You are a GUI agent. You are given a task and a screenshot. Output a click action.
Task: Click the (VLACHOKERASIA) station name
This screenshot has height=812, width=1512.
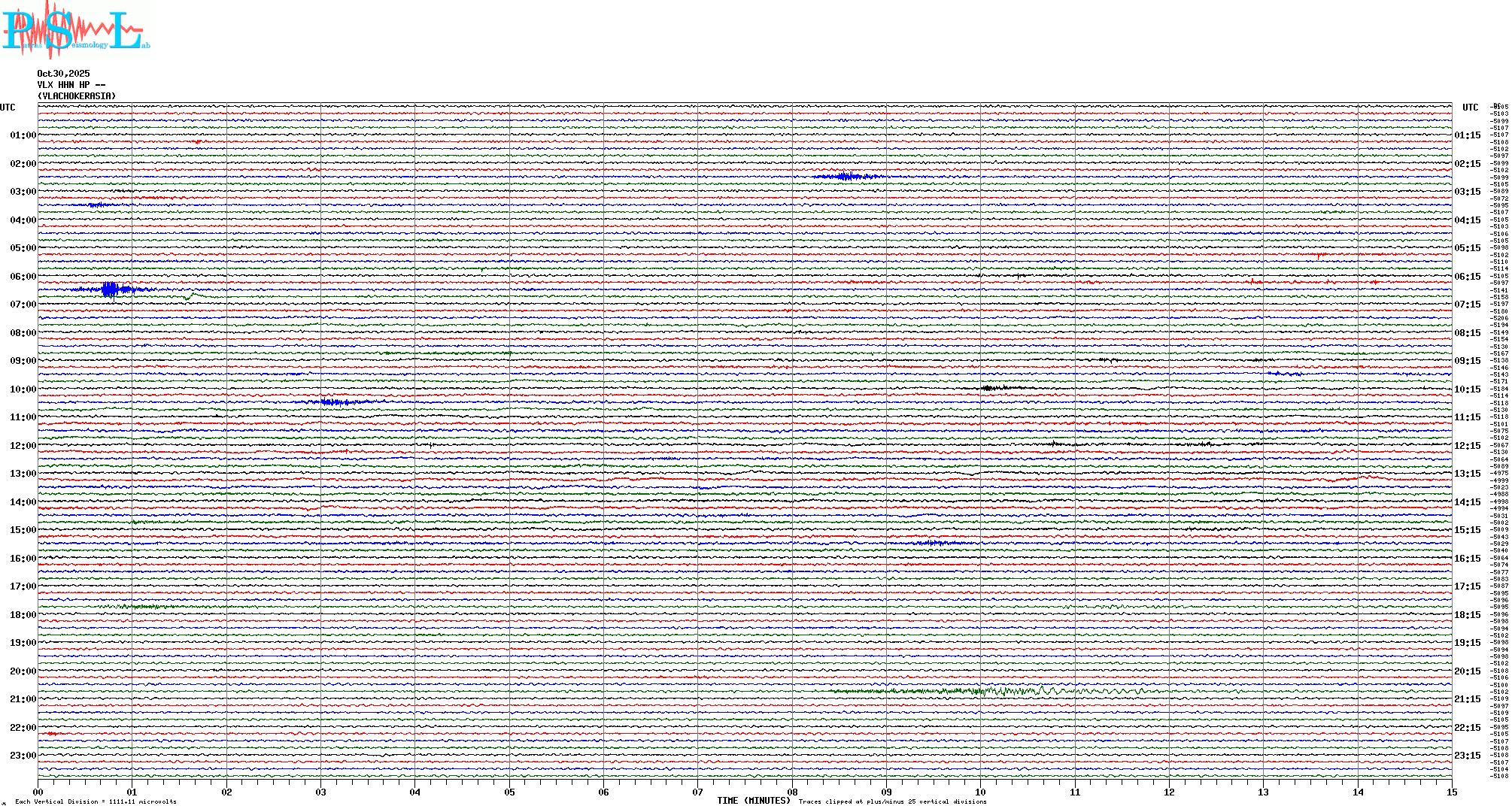click(77, 96)
